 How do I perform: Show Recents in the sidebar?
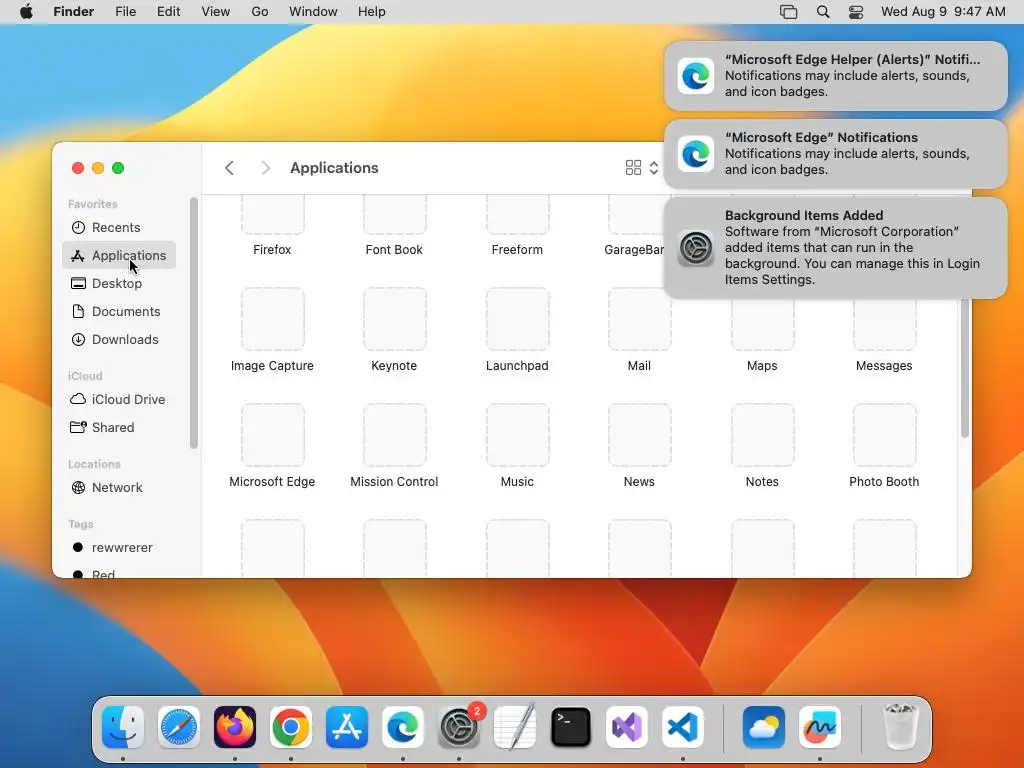pyautogui.click(x=119, y=227)
